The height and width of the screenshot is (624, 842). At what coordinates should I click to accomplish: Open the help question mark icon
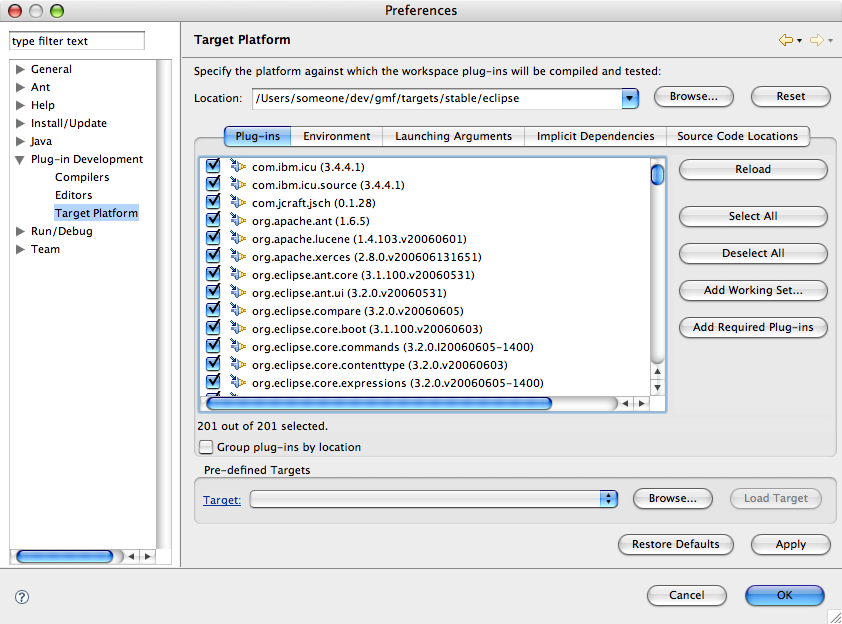coord(22,597)
